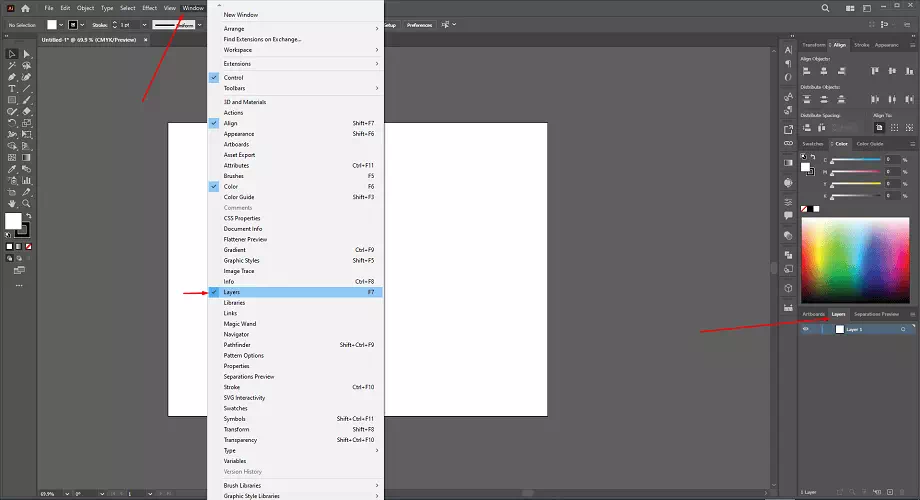Expand the Workspace submenu
Viewport: 920px width, 500px height.
(295, 50)
